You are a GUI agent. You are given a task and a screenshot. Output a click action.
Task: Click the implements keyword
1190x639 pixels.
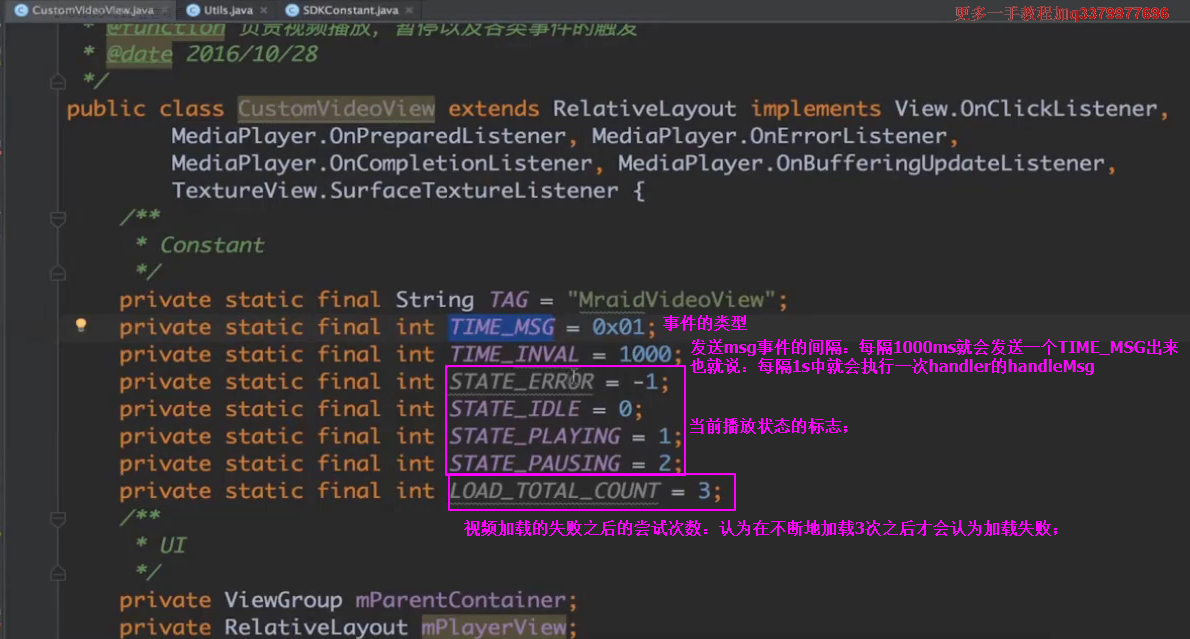[816, 109]
